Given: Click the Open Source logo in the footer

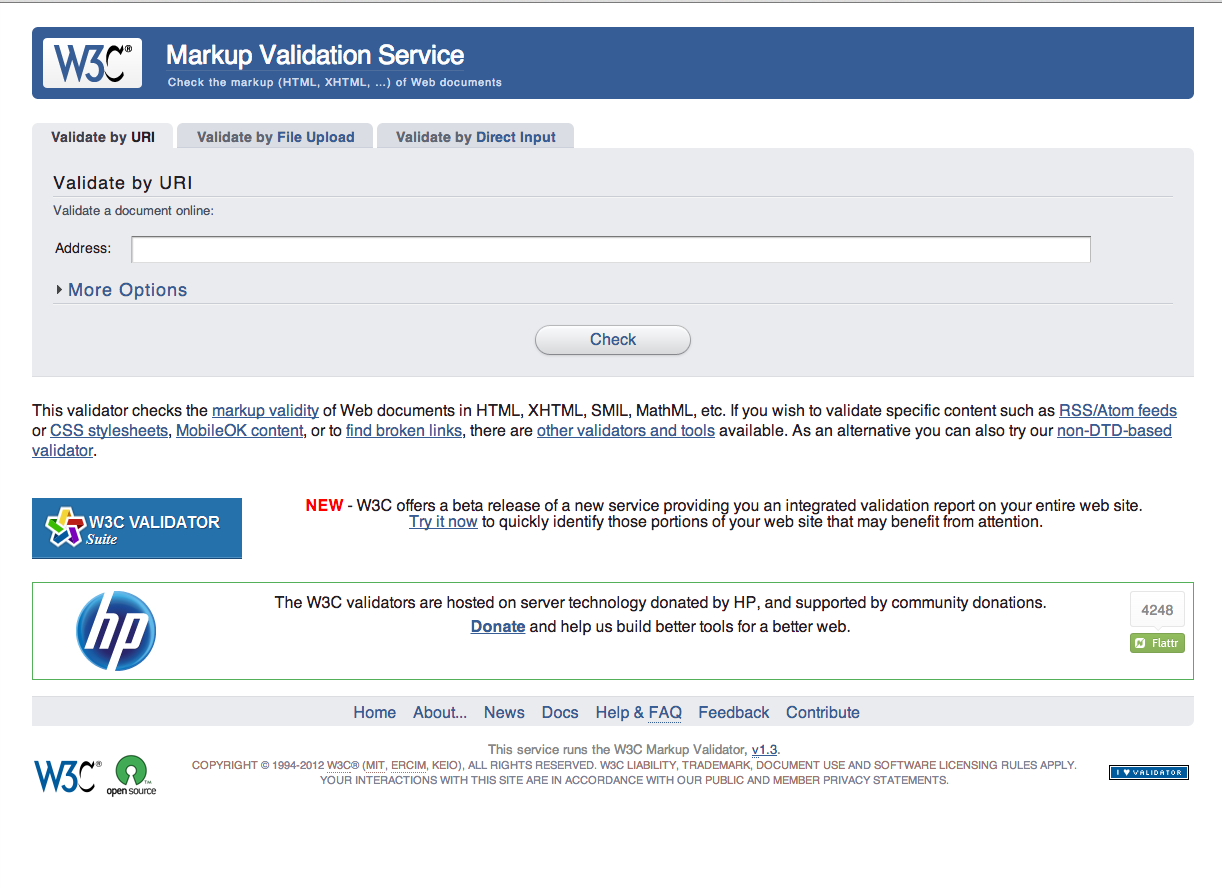Looking at the screenshot, I should pyautogui.click(x=133, y=776).
